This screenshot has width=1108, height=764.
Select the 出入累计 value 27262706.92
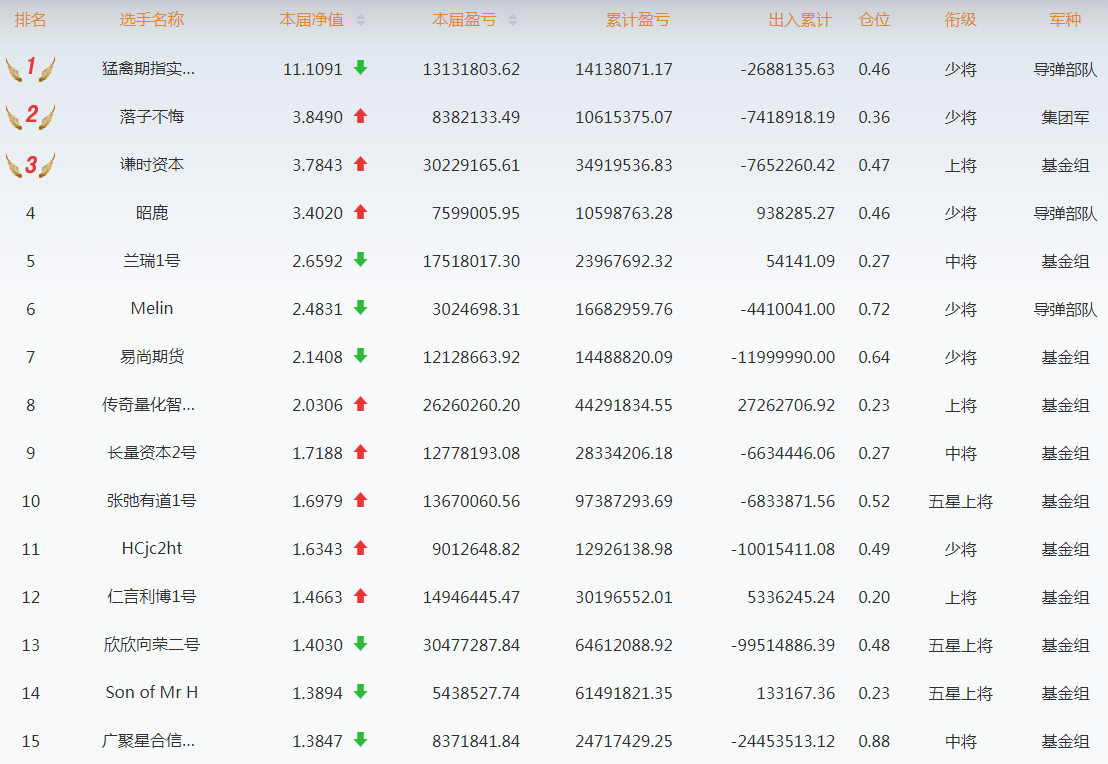[786, 406]
